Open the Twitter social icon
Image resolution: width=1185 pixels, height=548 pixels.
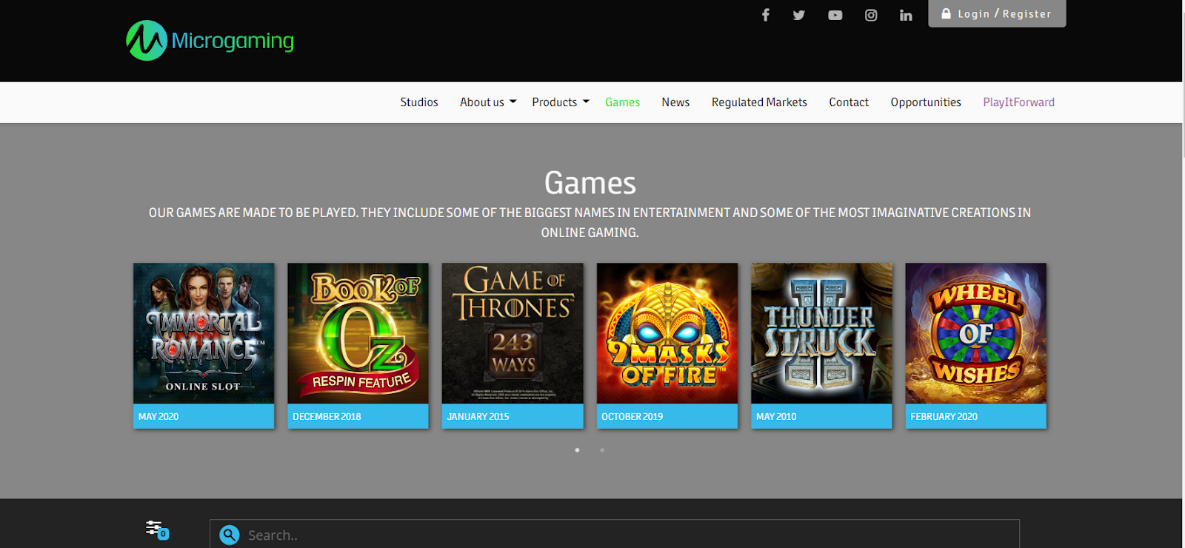point(799,15)
